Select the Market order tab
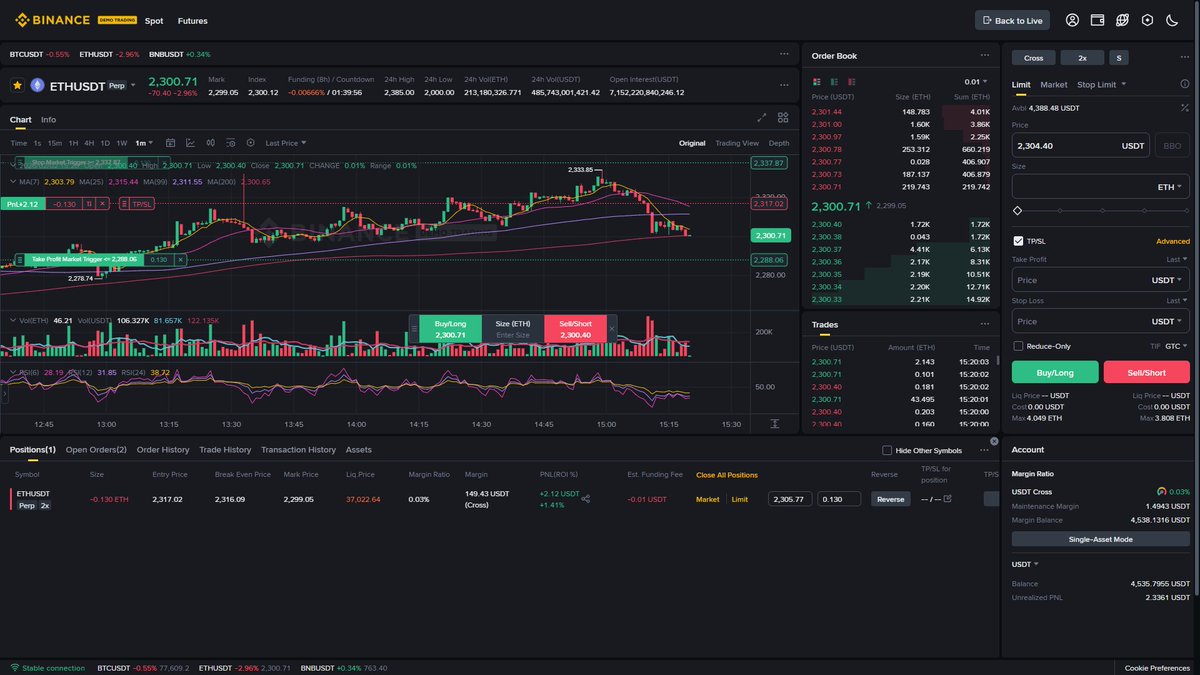The height and width of the screenshot is (675, 1200). coord(1053,84)
